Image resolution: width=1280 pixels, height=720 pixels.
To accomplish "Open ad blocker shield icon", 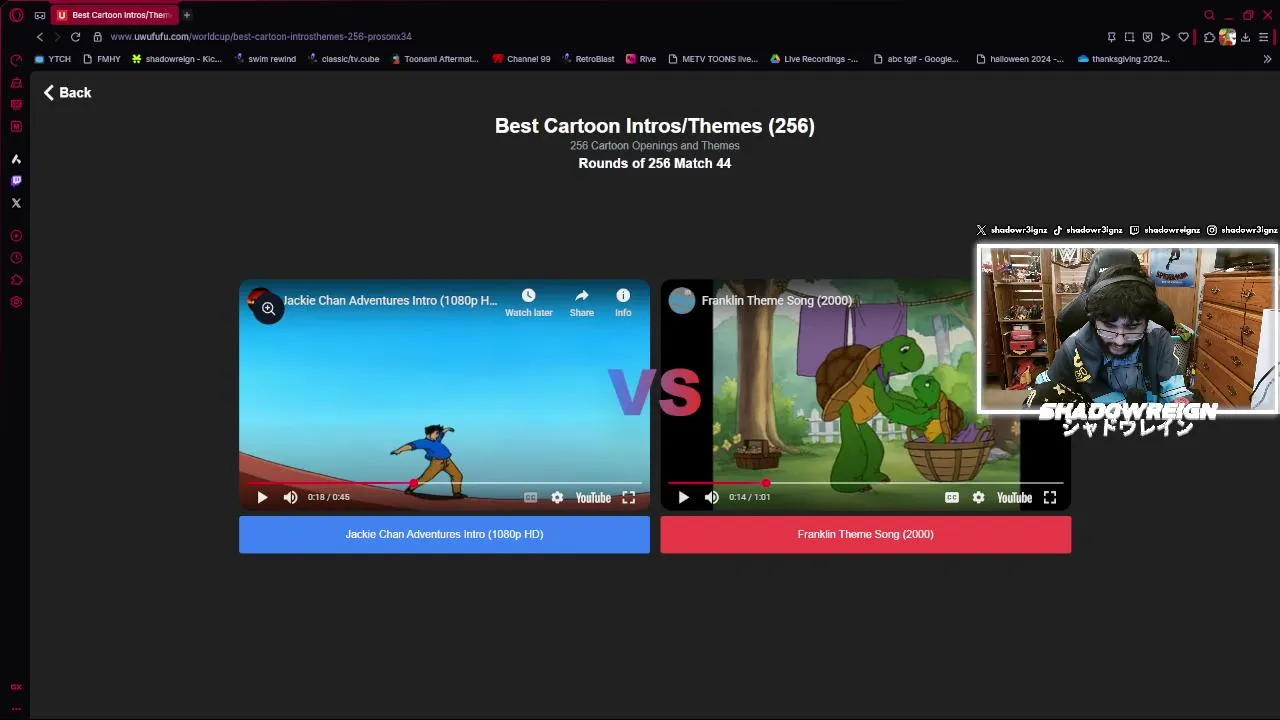I will pyautogui.click(x=1147, y=37).
